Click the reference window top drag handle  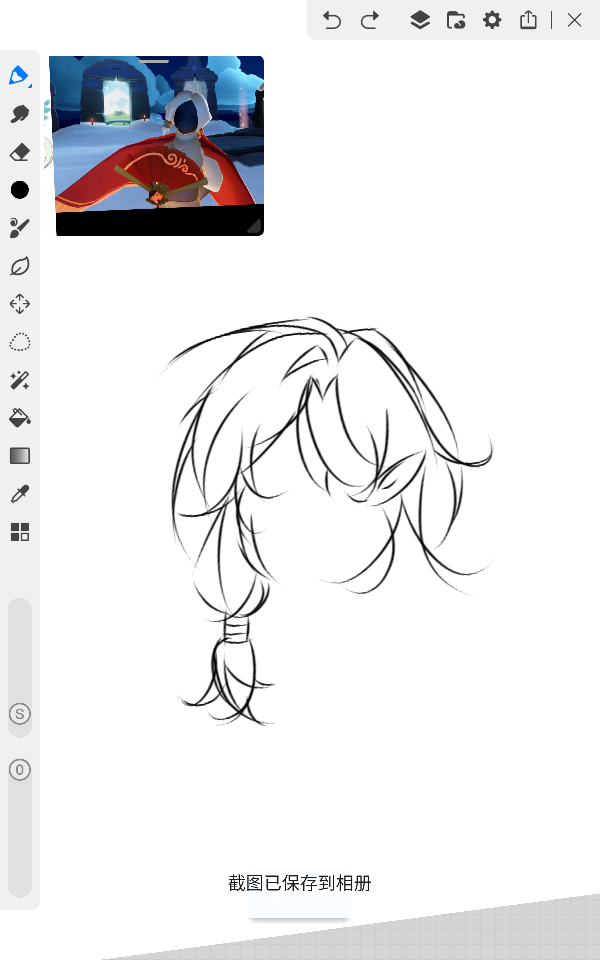pos(154,61)
